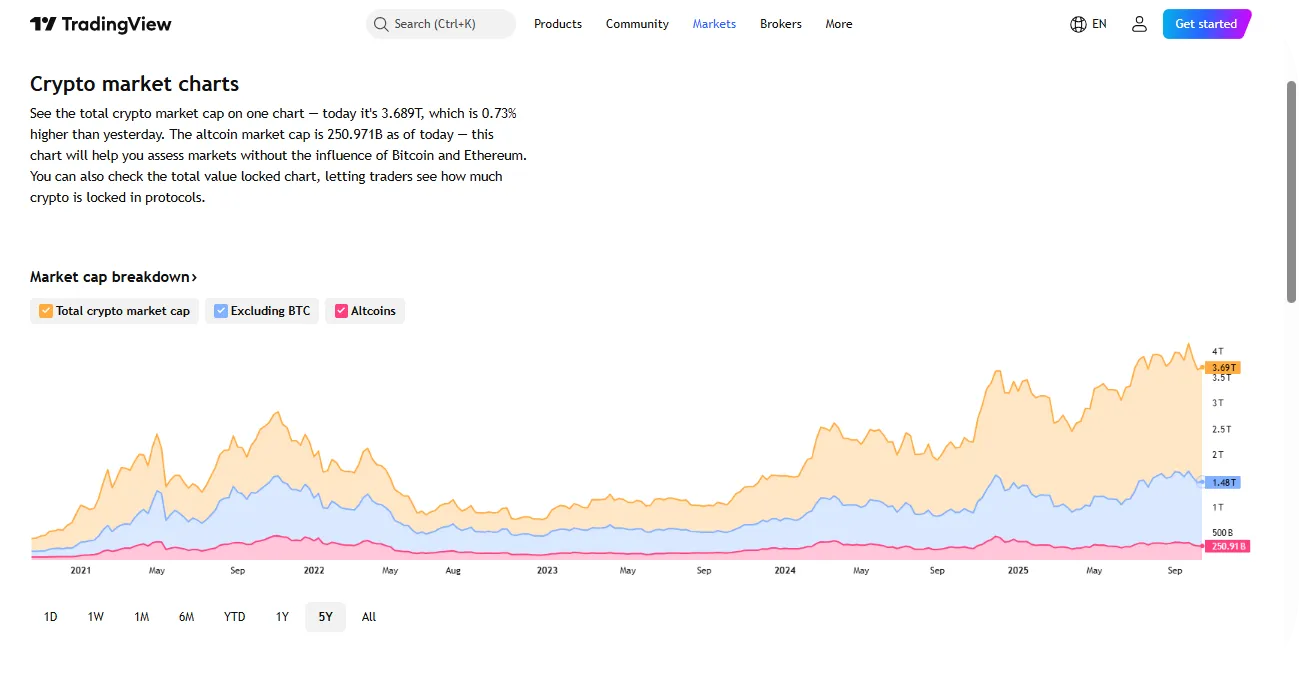The height and width of the screenshot is (687, 1299).
Task: Disable the Excluding BTC series
Action: [221, 311]
